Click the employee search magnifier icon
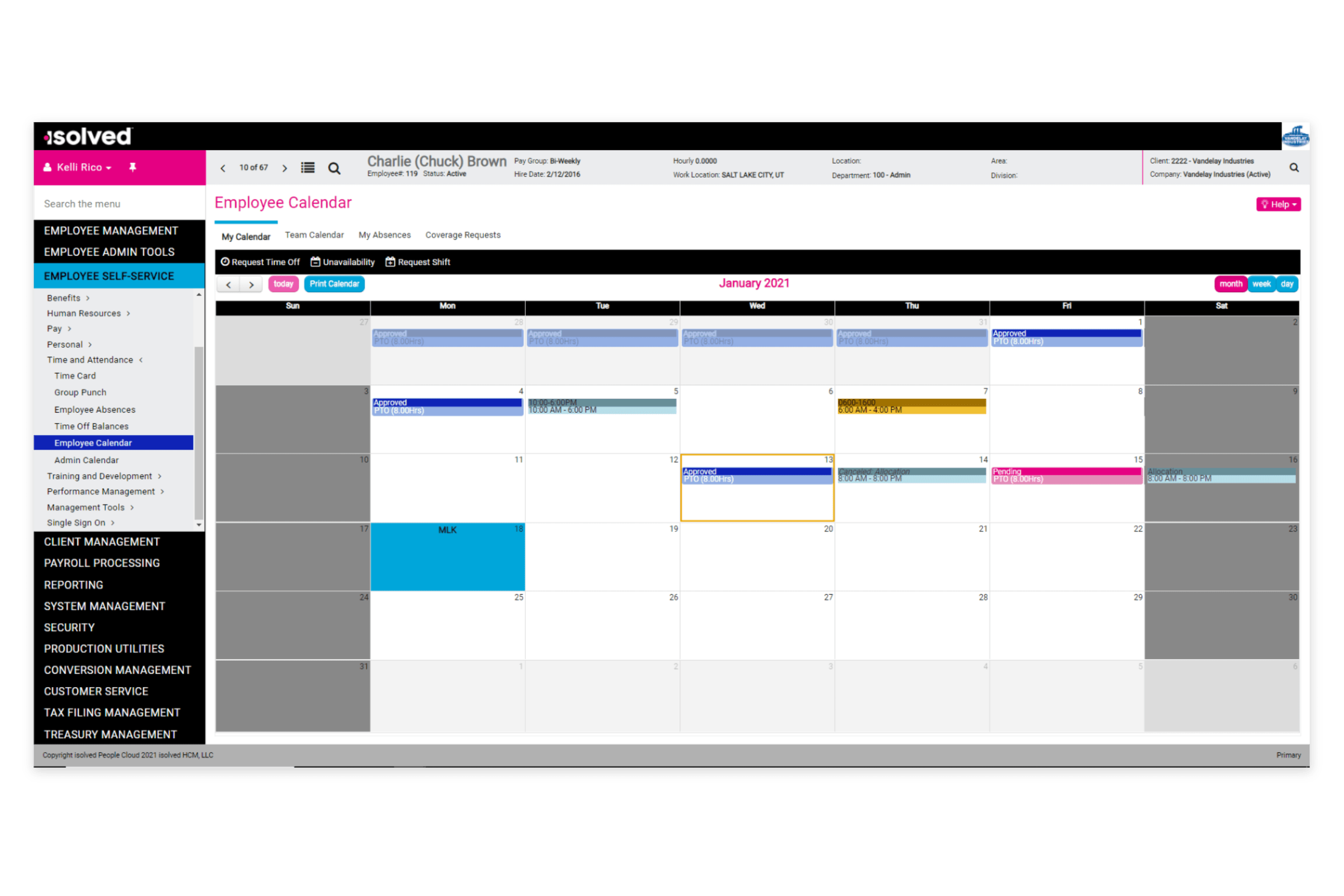This screenshot has height=896, width=1344. click(x=334, y=168)
